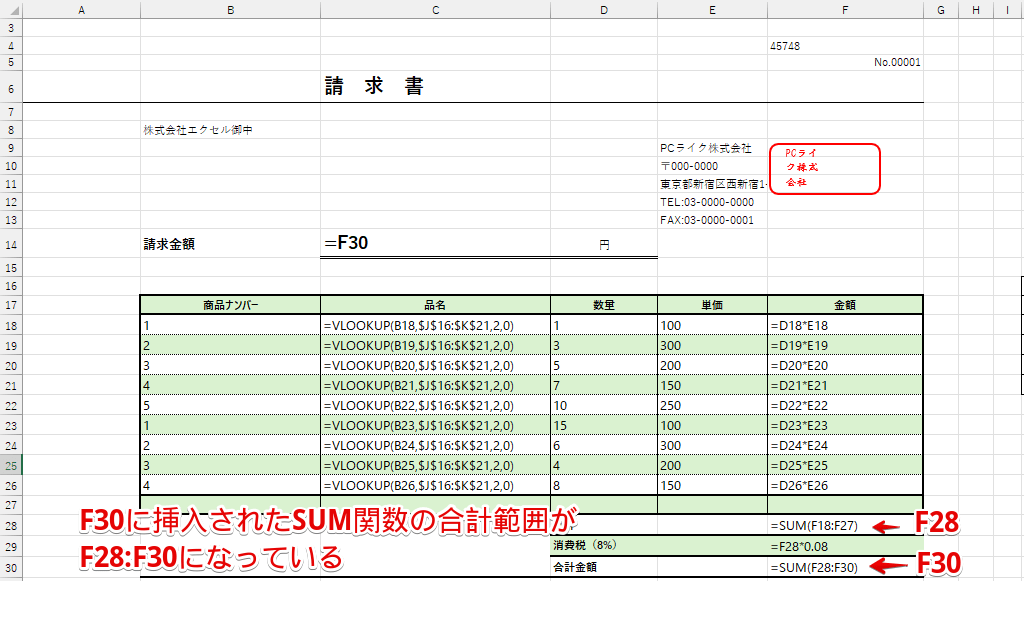The height and width of the screenshot is (623, 1024).
Task: Select the =SUM(F18:F27) cell
Action: pyautogui.click(x=845, y=525)
